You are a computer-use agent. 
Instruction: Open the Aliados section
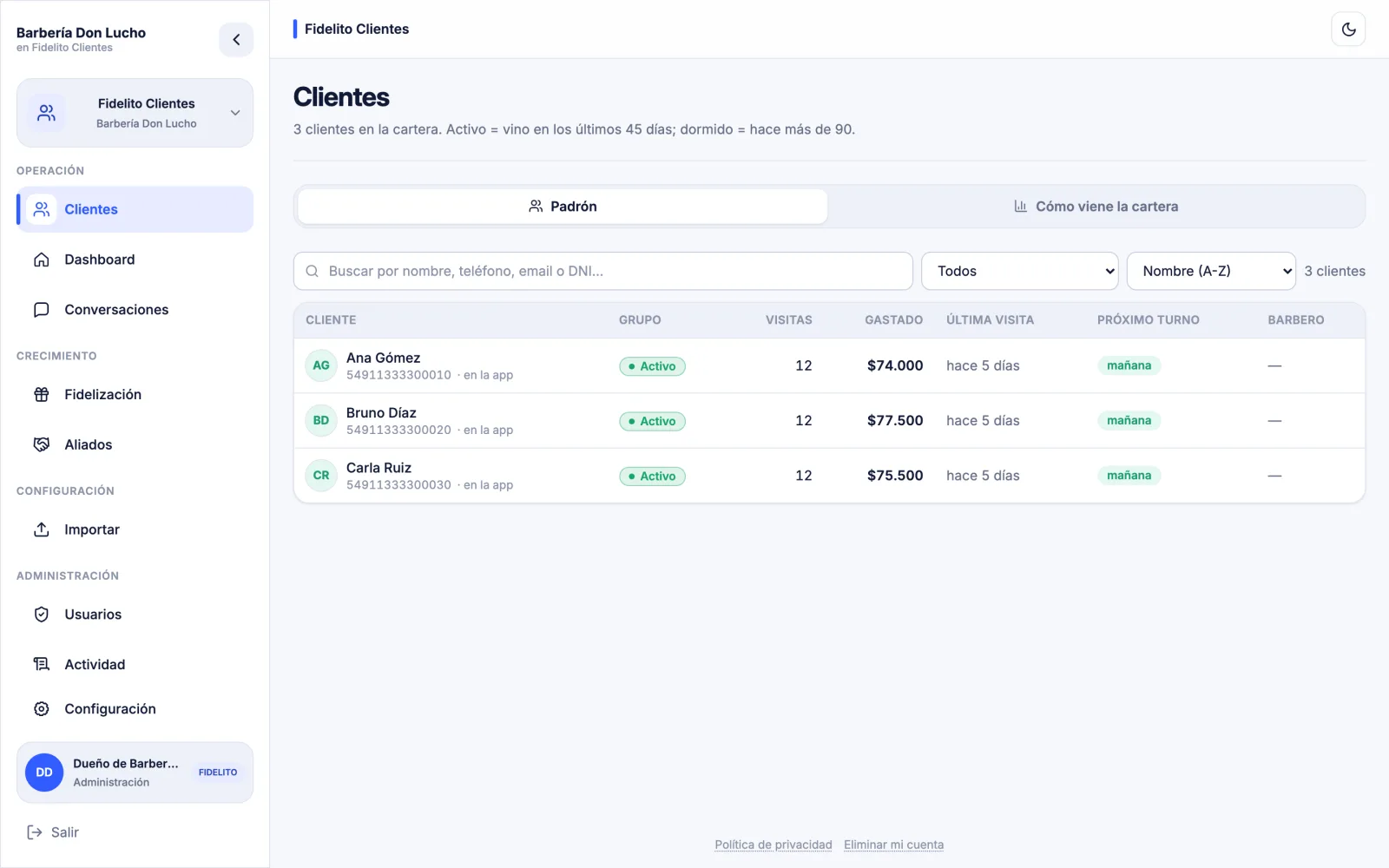[x=135, y=444]
